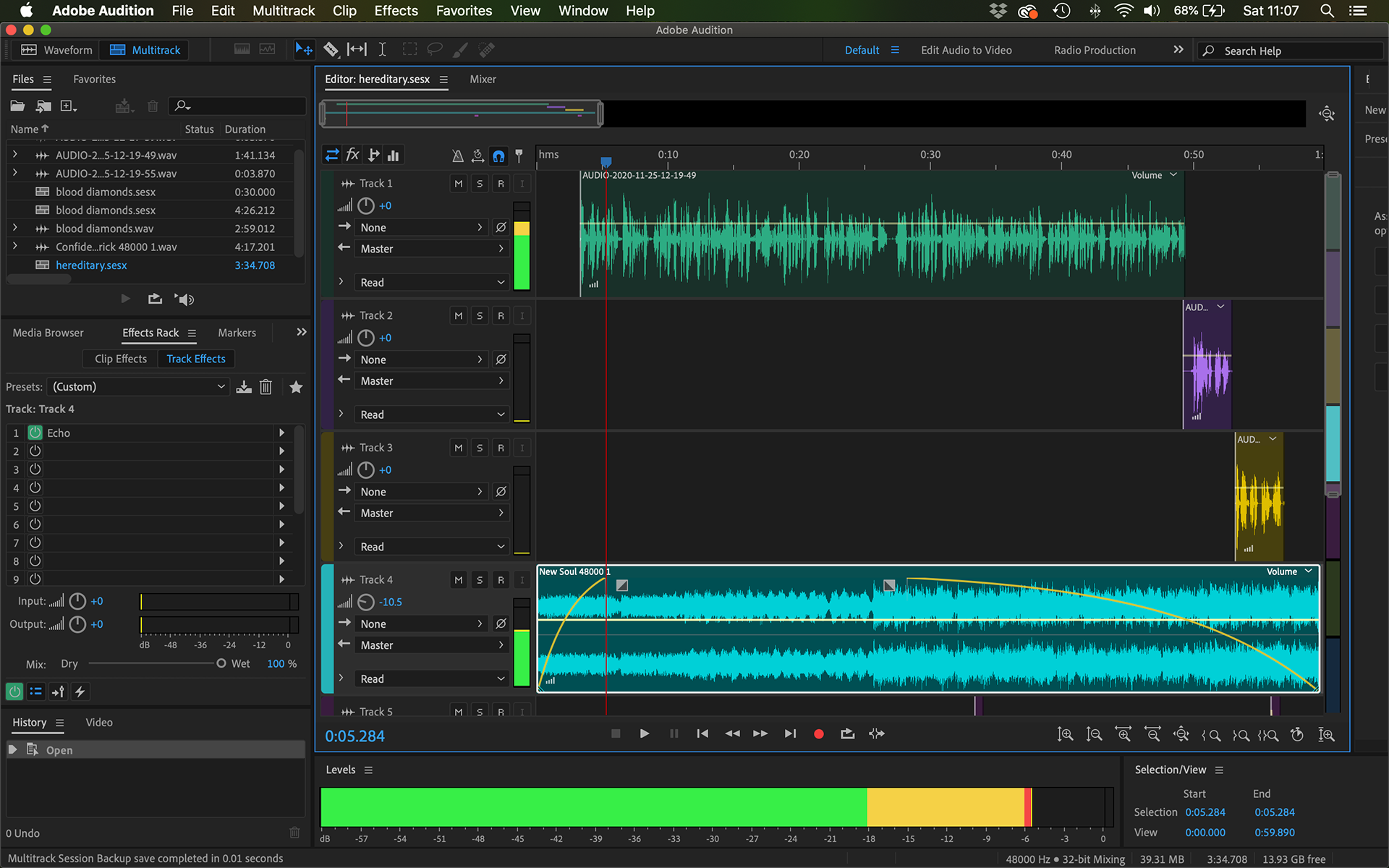Select the Razor tool
The image size is (1389, 868).
[x=331, y=50]
